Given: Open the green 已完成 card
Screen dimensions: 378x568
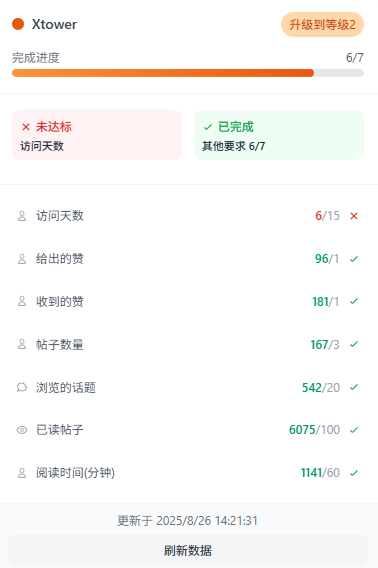Looking at the screenshot, I should 279,135.
